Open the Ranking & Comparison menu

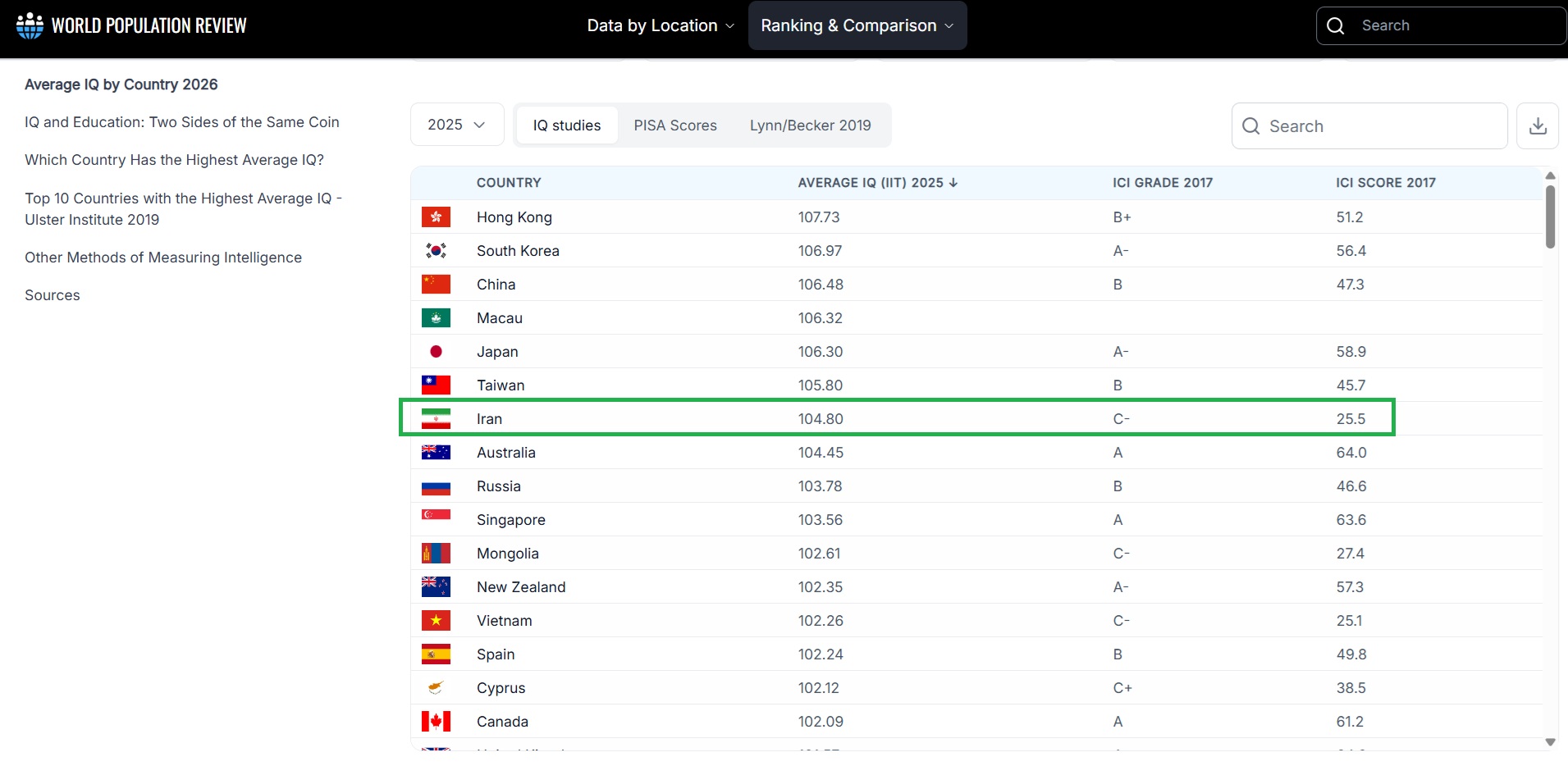coord(857,25)
